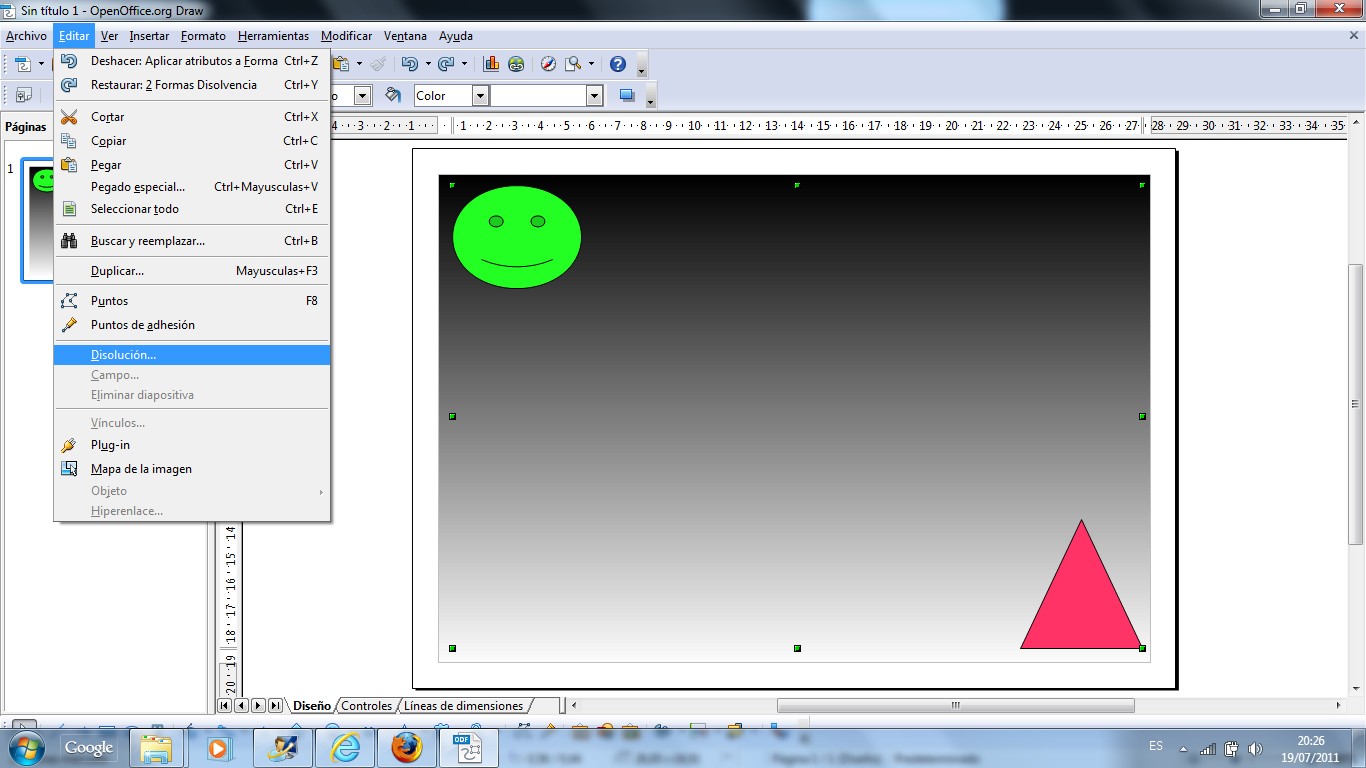Click the Paste clipboard toolbar icon

341,64
